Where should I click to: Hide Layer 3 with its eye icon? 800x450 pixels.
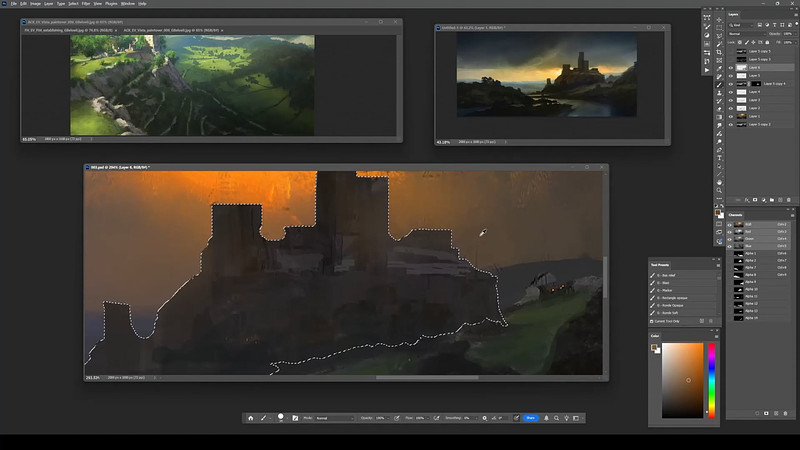[x=731, y=100]
